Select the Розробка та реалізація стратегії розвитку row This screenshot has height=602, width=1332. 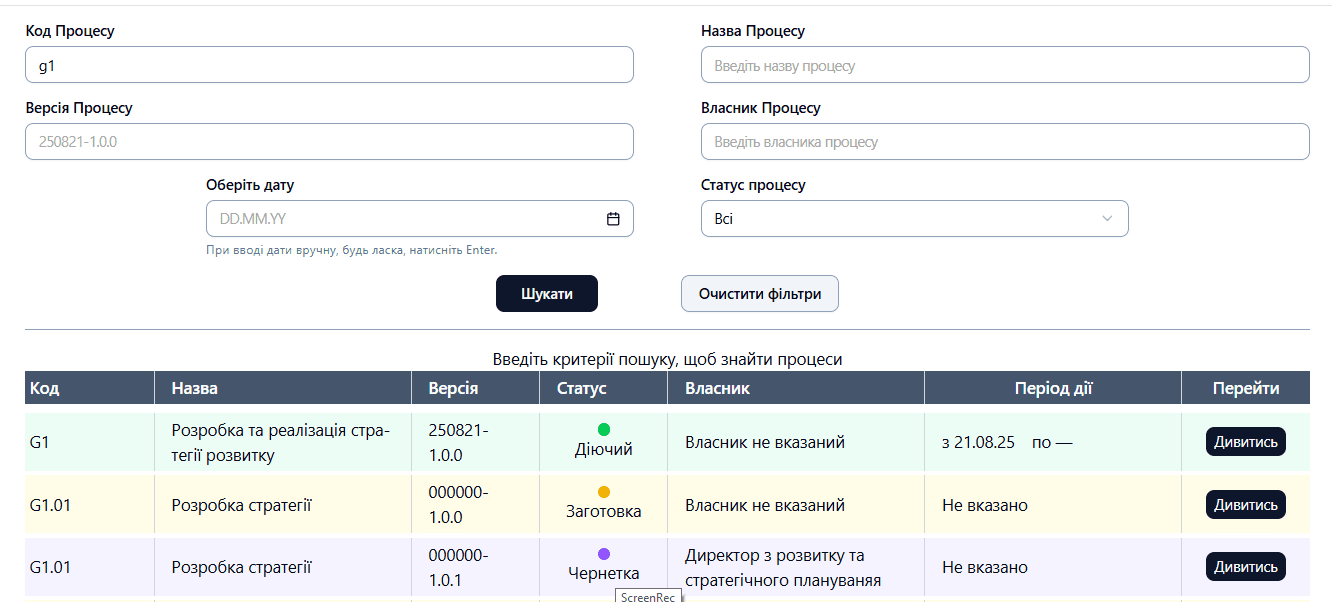[280, 442]
